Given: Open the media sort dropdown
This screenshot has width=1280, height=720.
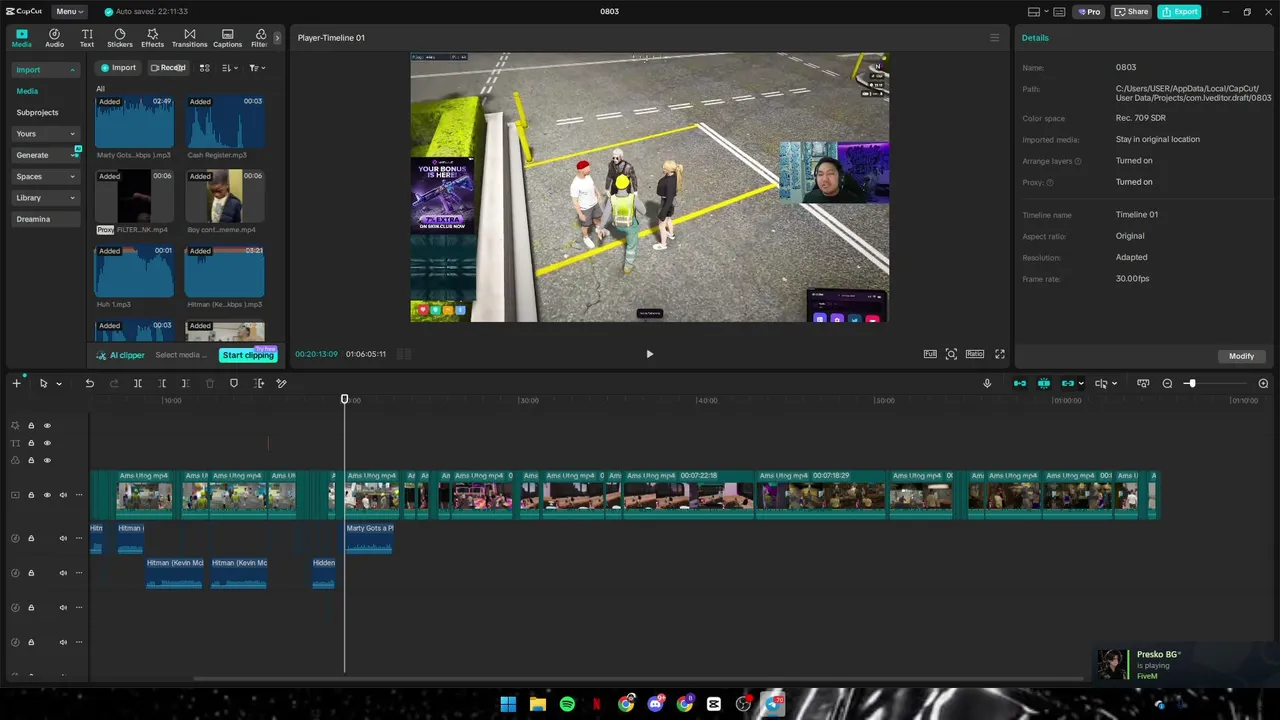Looking at the screenshot, I should (x=230, y=68).
